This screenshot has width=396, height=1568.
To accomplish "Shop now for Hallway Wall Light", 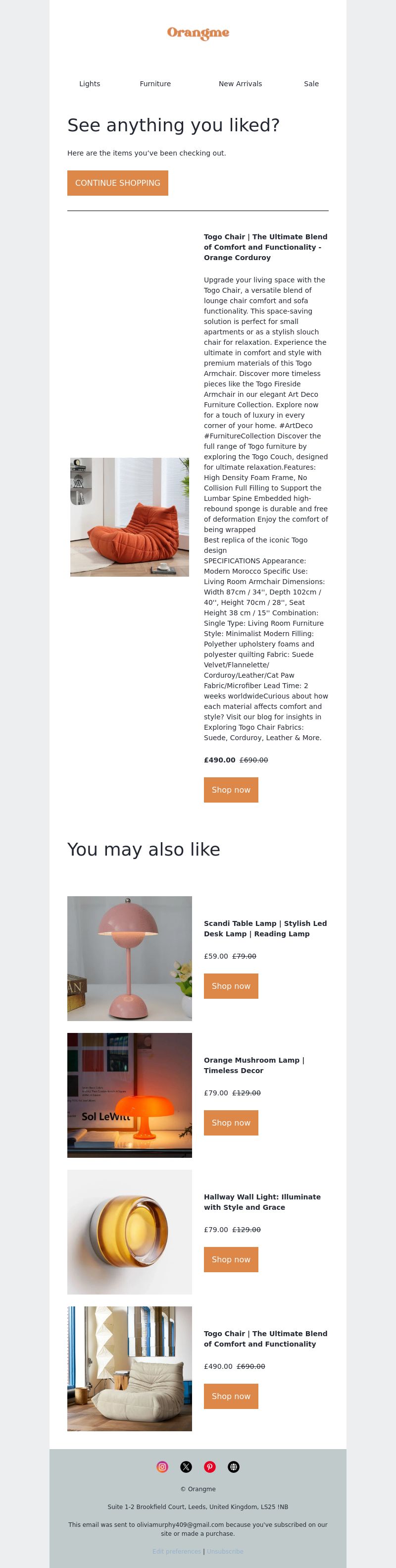I will point(231,1259).
